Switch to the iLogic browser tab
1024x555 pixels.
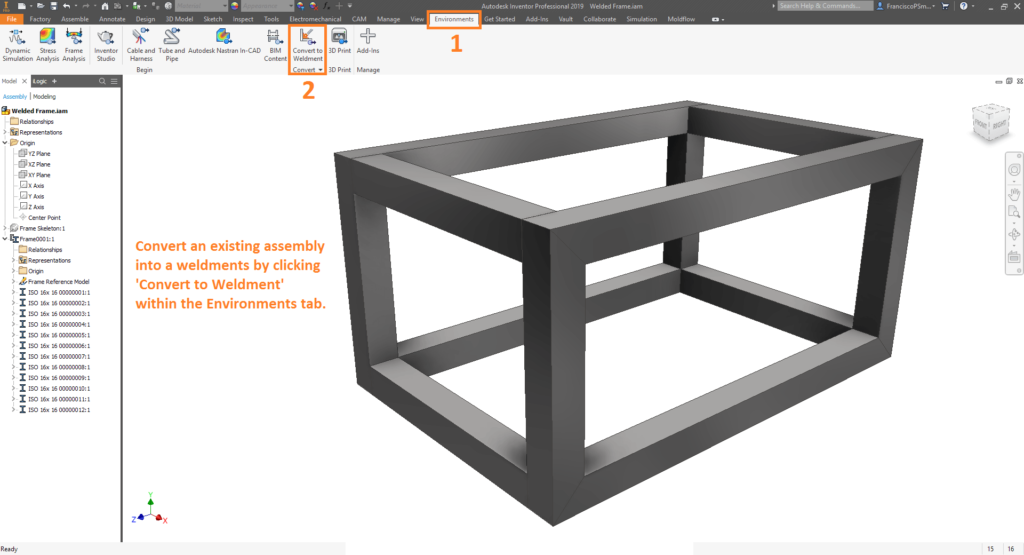point(40,81)
